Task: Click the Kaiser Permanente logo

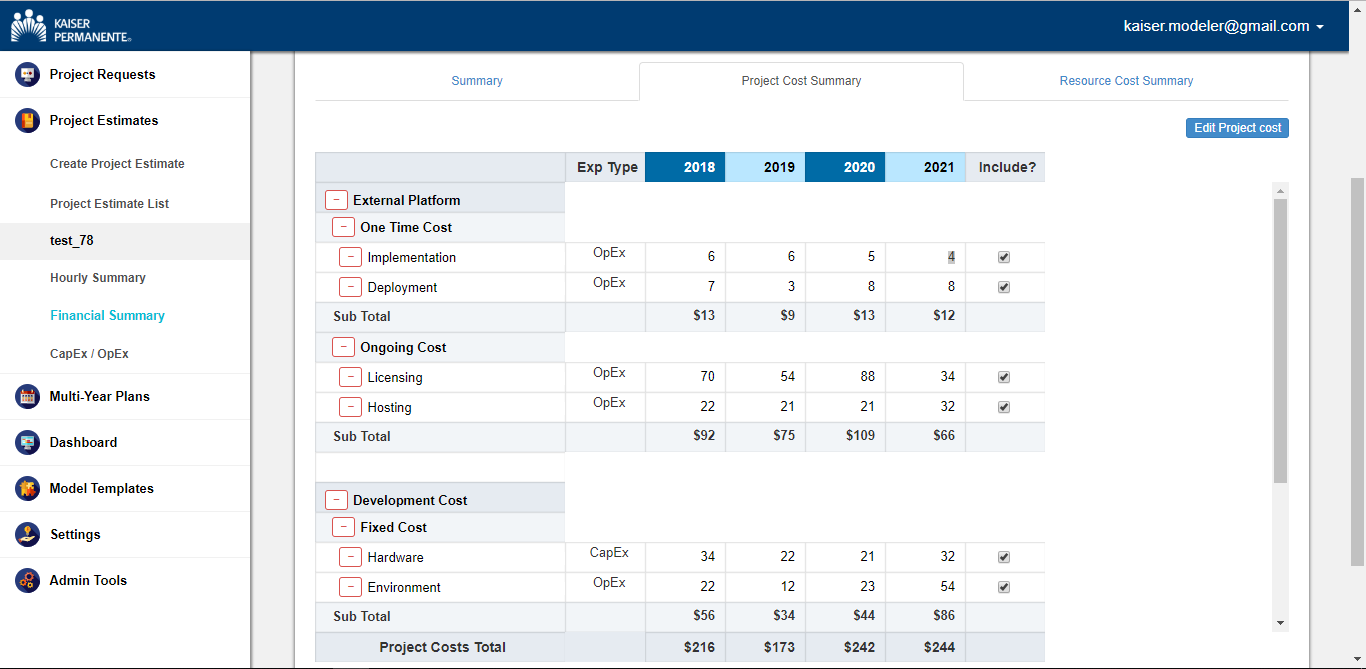Action: (70, 26)
